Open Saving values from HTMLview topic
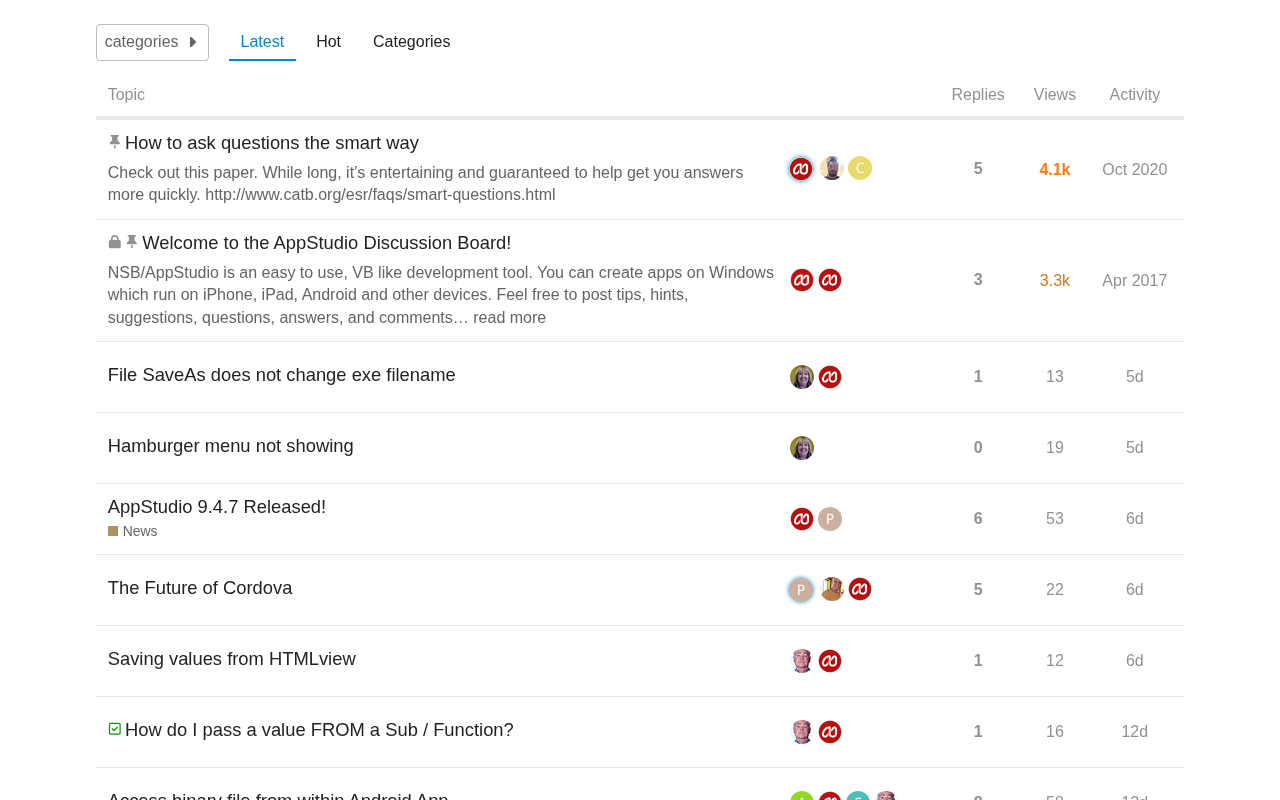Image resolution: width=1280 pixels, height=800 pixels. point(232,659)
